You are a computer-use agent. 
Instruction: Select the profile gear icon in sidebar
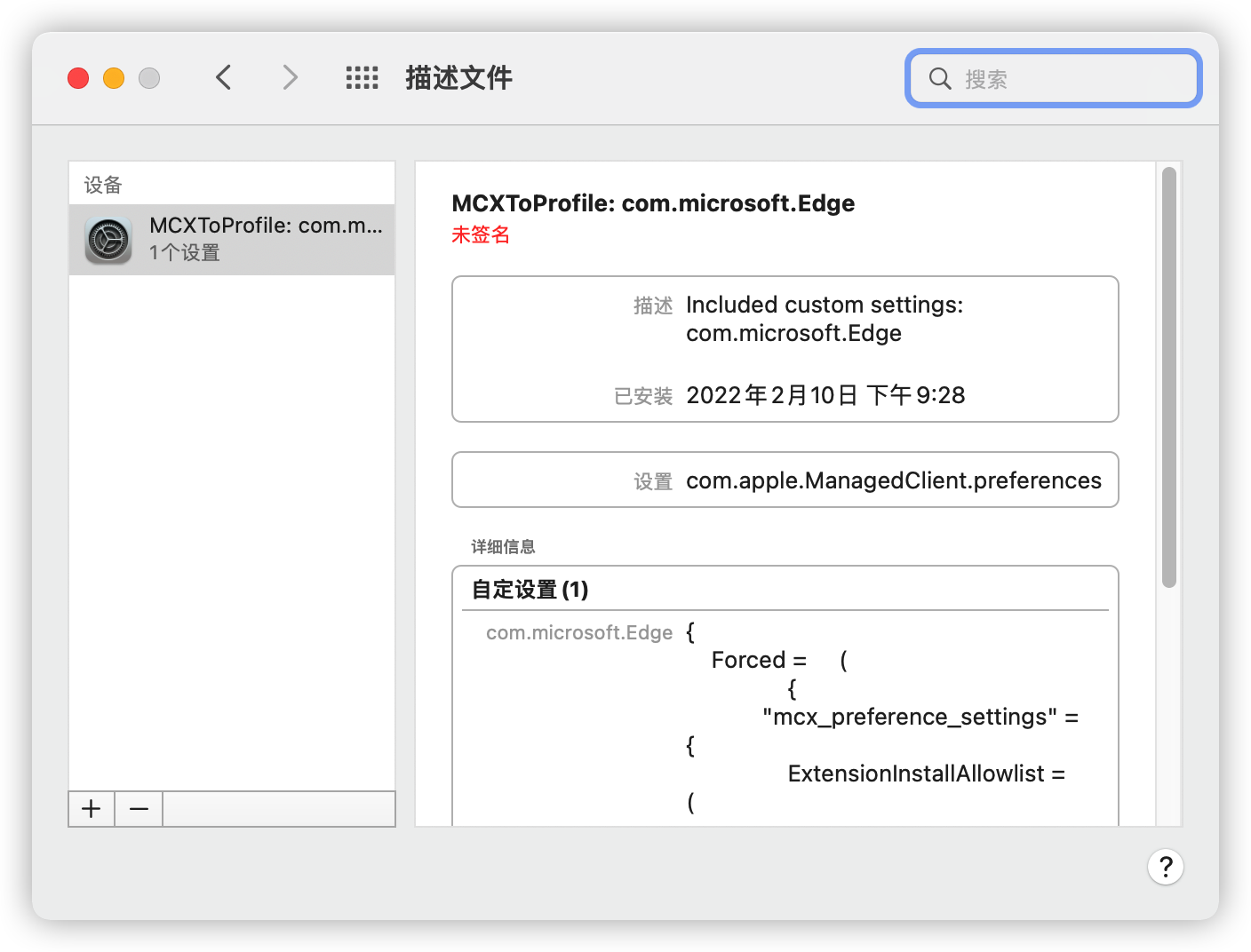tap(108, 240)
